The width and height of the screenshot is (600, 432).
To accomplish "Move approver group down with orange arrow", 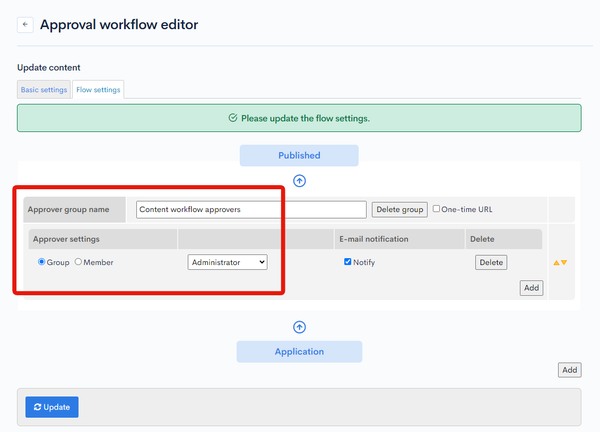I will click(x=564, y=262).
